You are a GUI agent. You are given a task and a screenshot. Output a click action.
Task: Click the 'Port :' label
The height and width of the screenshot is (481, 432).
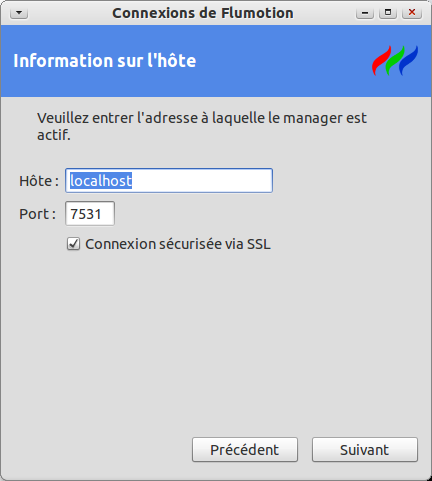[x=37, y=214]
